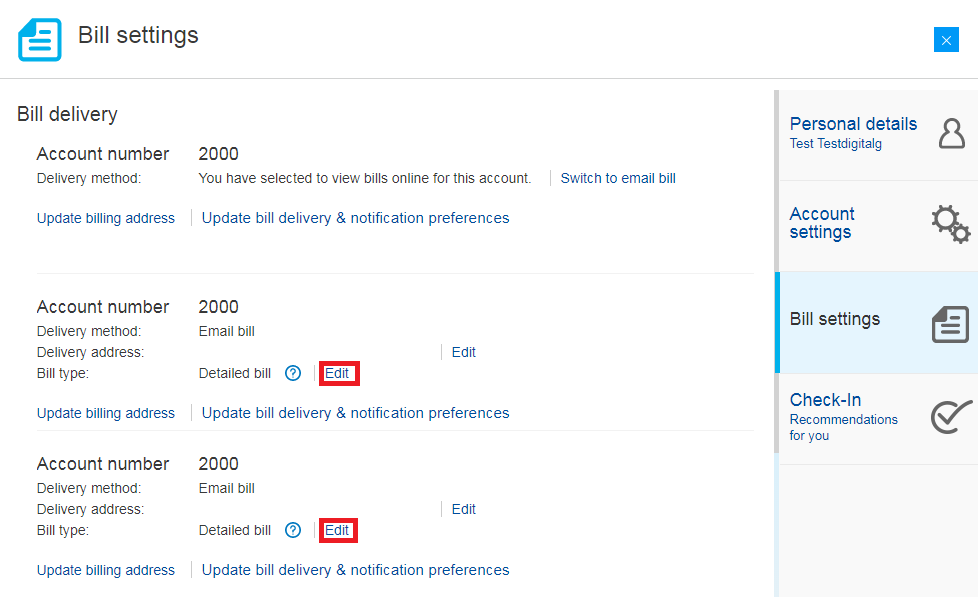Select the Bill settings sidebar tab

coord(835,319)
